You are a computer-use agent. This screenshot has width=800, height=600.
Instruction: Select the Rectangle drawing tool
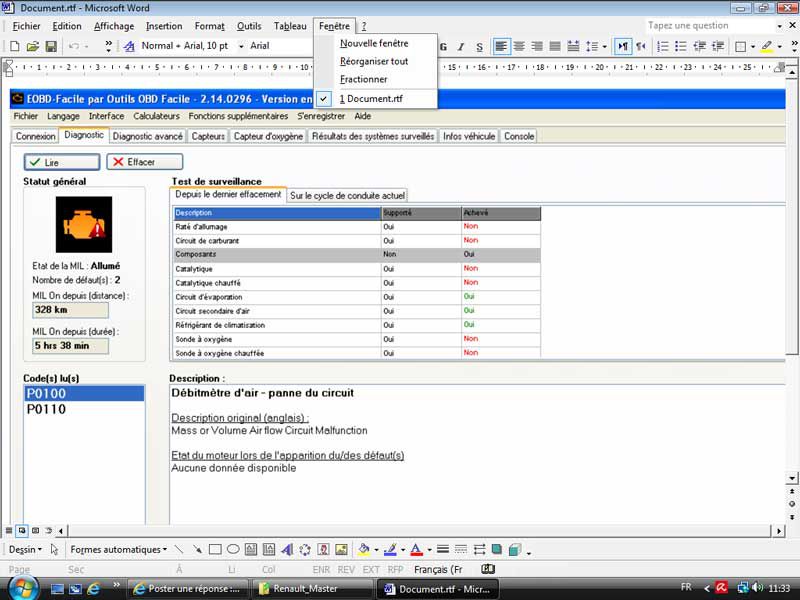point(215,549)
